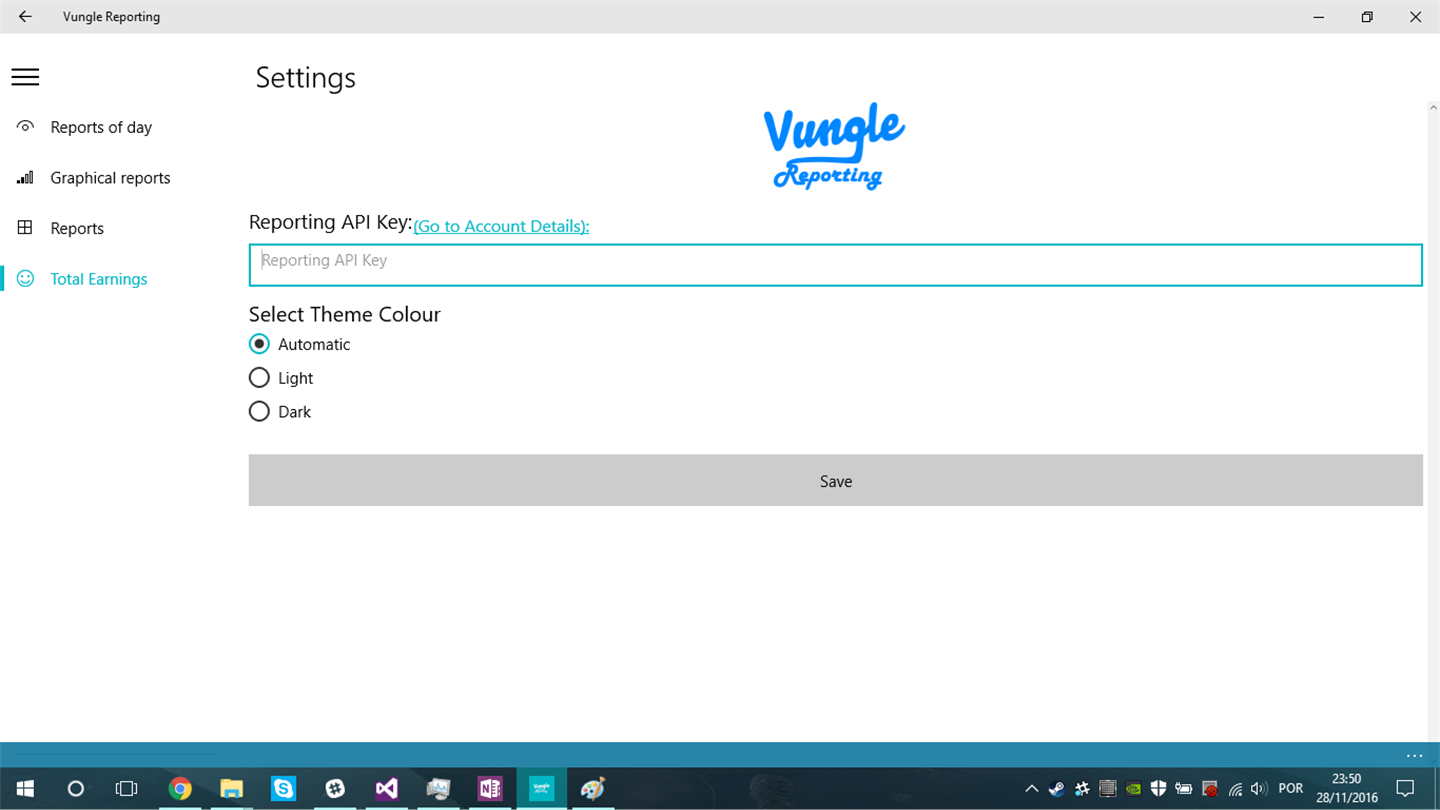The width and height of the screenshot is (1440, 810).
Task: Open the volume speaker tray icon
Action: pyautogui.click(x=1259, y=789)
